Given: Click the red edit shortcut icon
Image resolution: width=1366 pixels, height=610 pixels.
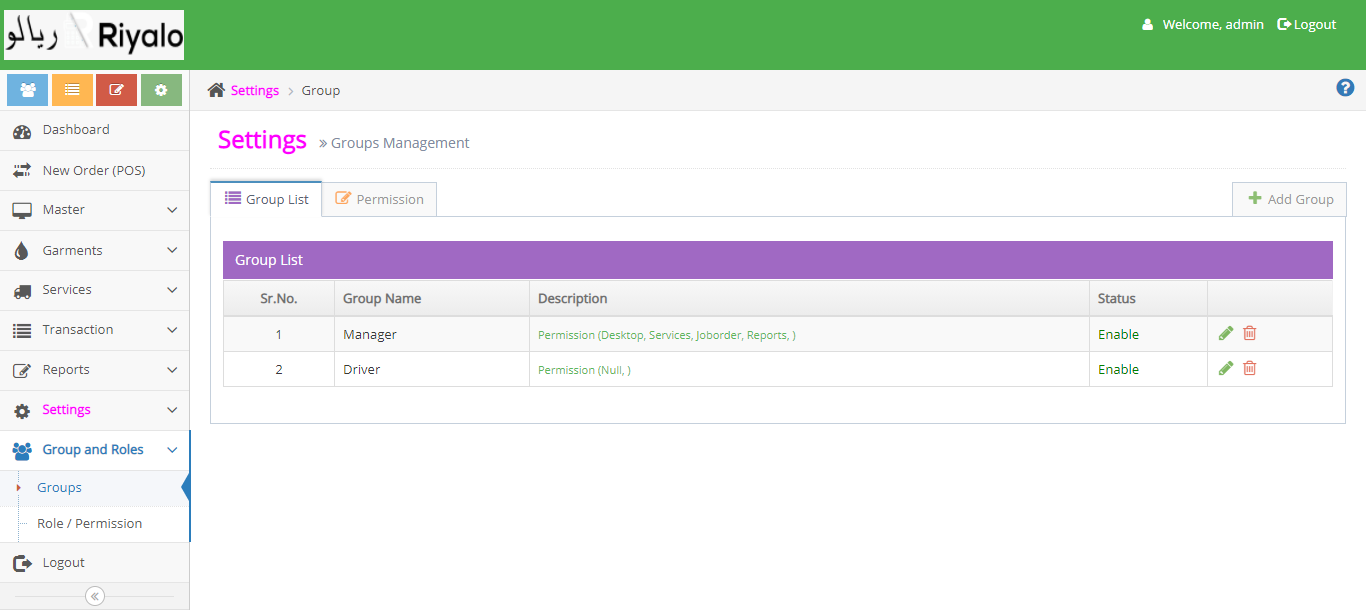Looking at the screenshot, I should pyautogui.click(x=116, y=90).
